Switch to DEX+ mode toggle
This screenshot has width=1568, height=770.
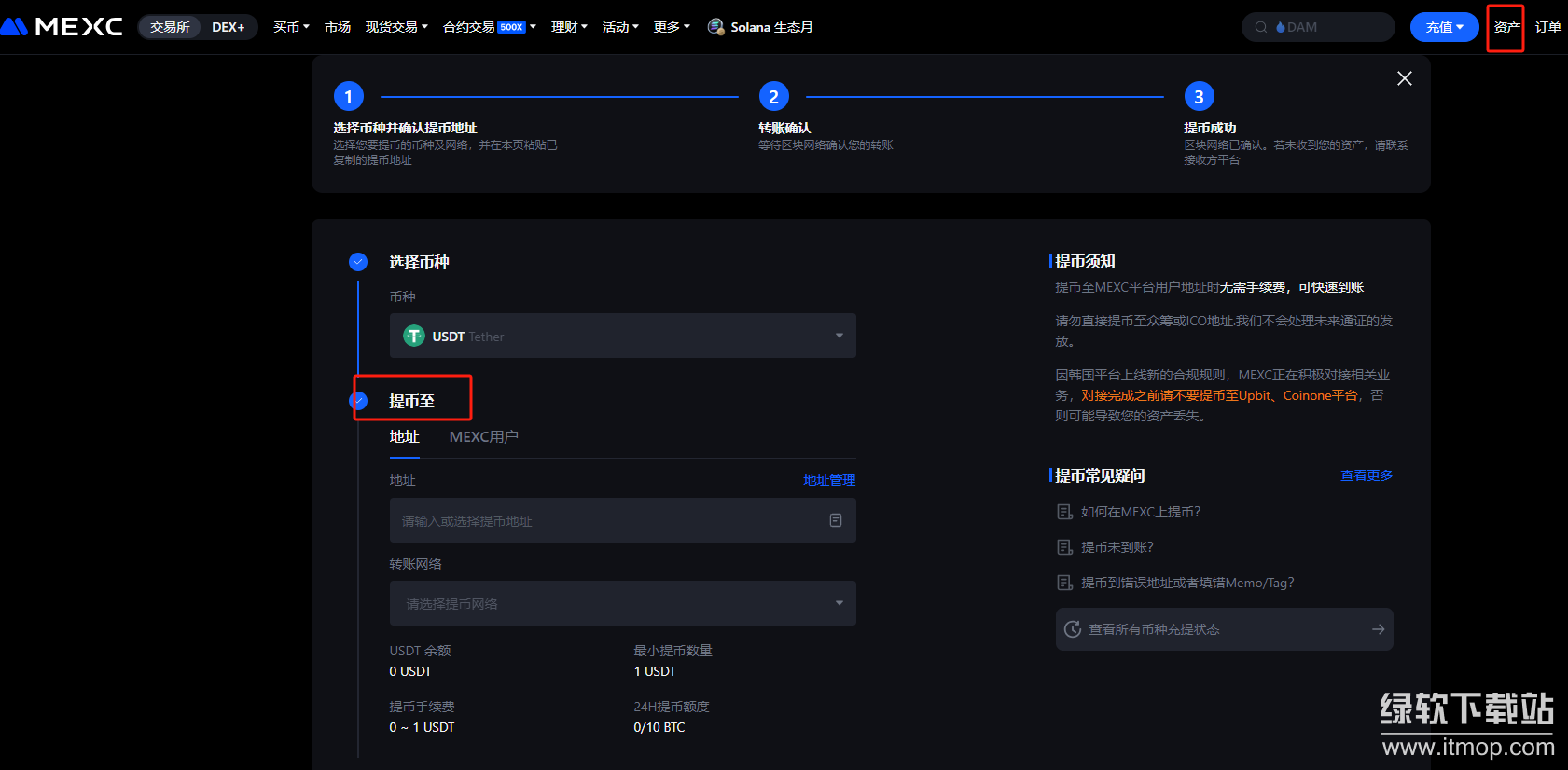point(228,27)
